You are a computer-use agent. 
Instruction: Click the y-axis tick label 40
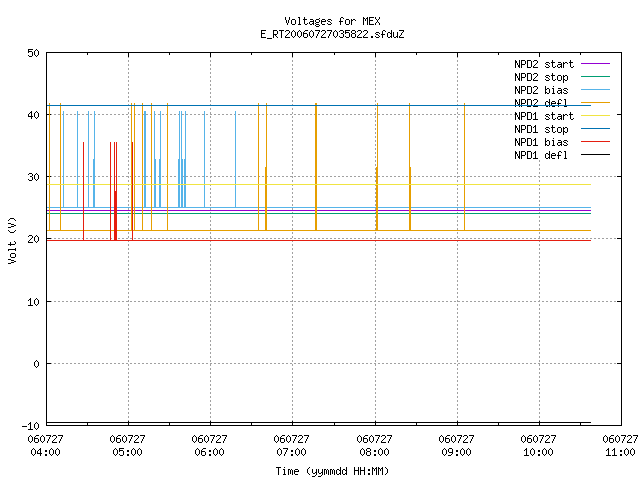33,115
